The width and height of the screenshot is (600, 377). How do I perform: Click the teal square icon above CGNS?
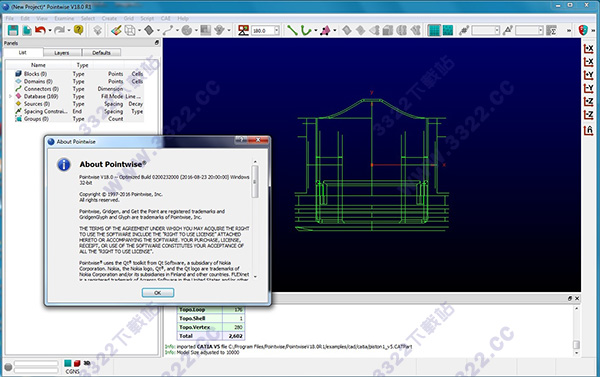(68, 363)
